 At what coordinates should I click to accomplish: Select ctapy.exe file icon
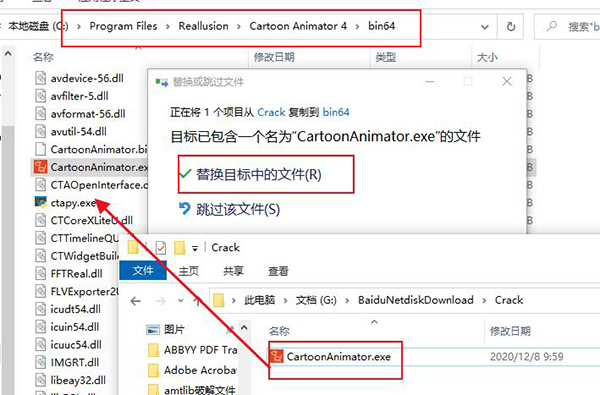coord(41,202)
